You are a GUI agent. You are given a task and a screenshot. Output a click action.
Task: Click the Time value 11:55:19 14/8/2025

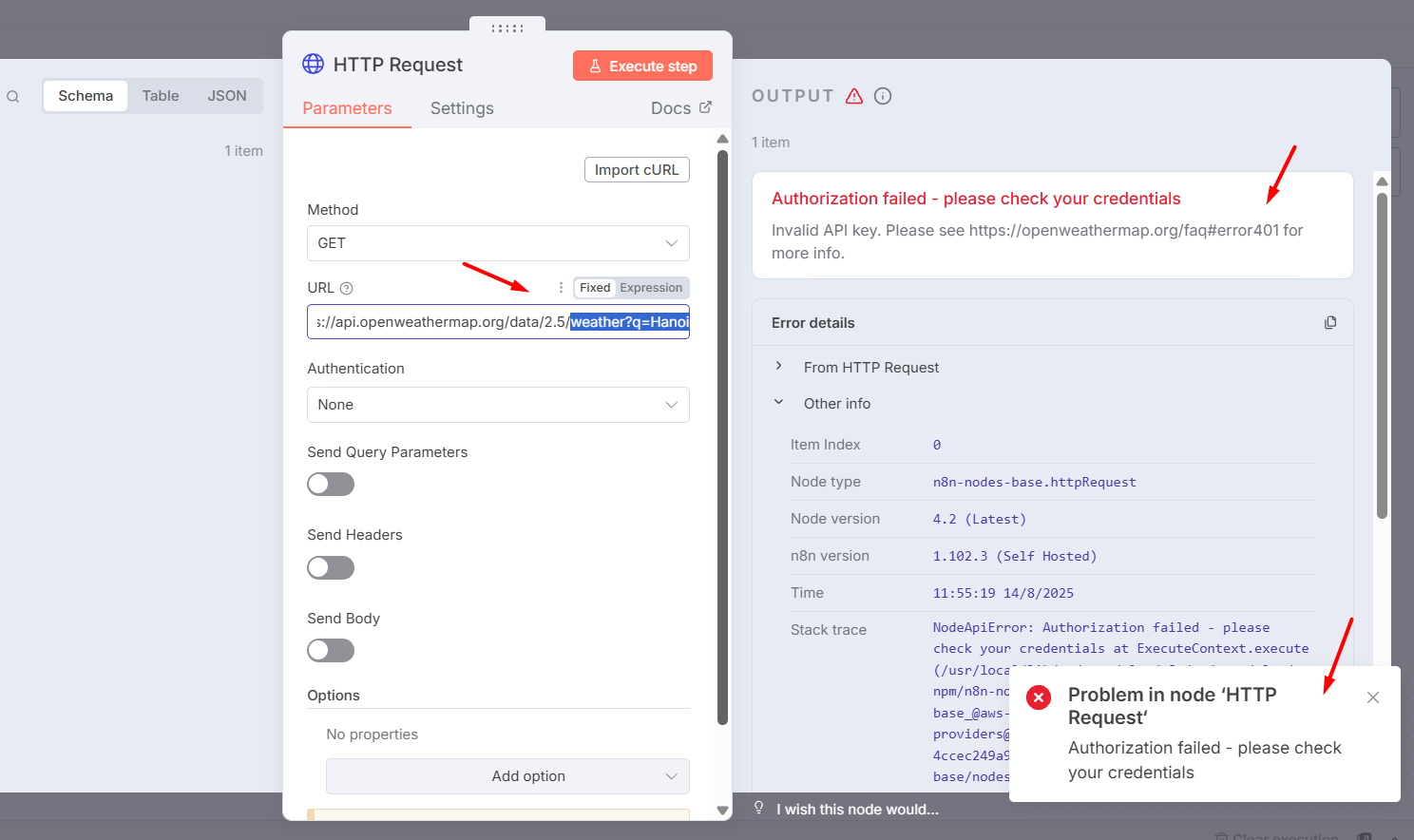1003,594
